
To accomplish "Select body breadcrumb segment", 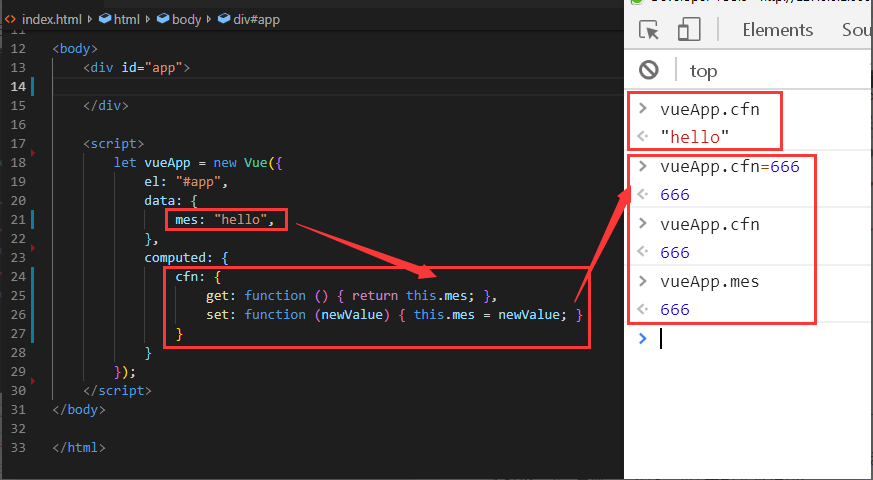I will click(x=186, y=19).
